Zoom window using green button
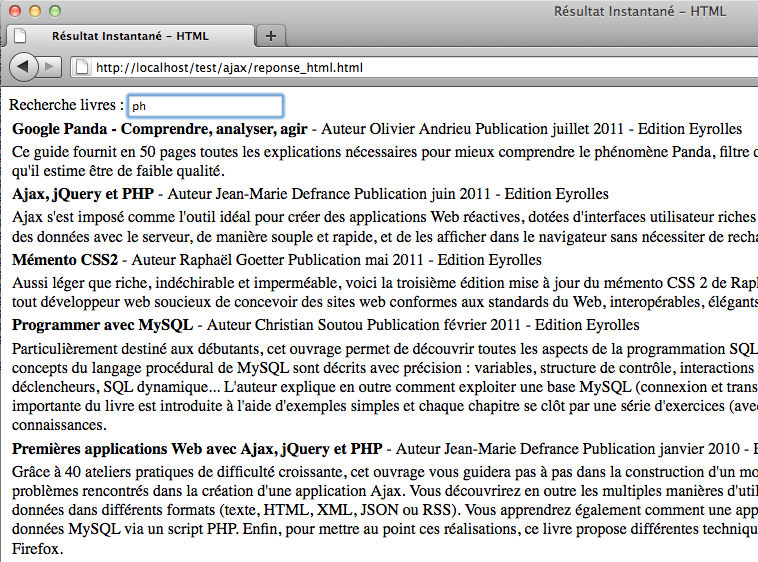The image size is (758, 562). pyautogui.click(x=54, y=11)
